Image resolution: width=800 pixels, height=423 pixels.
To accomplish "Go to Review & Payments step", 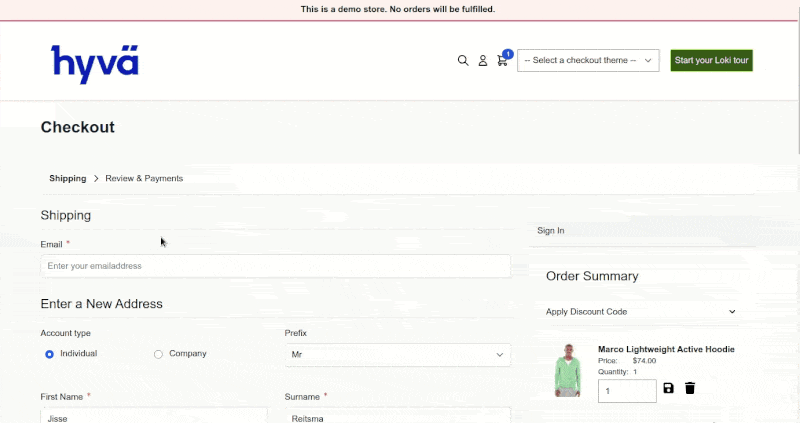I will 144,178.
